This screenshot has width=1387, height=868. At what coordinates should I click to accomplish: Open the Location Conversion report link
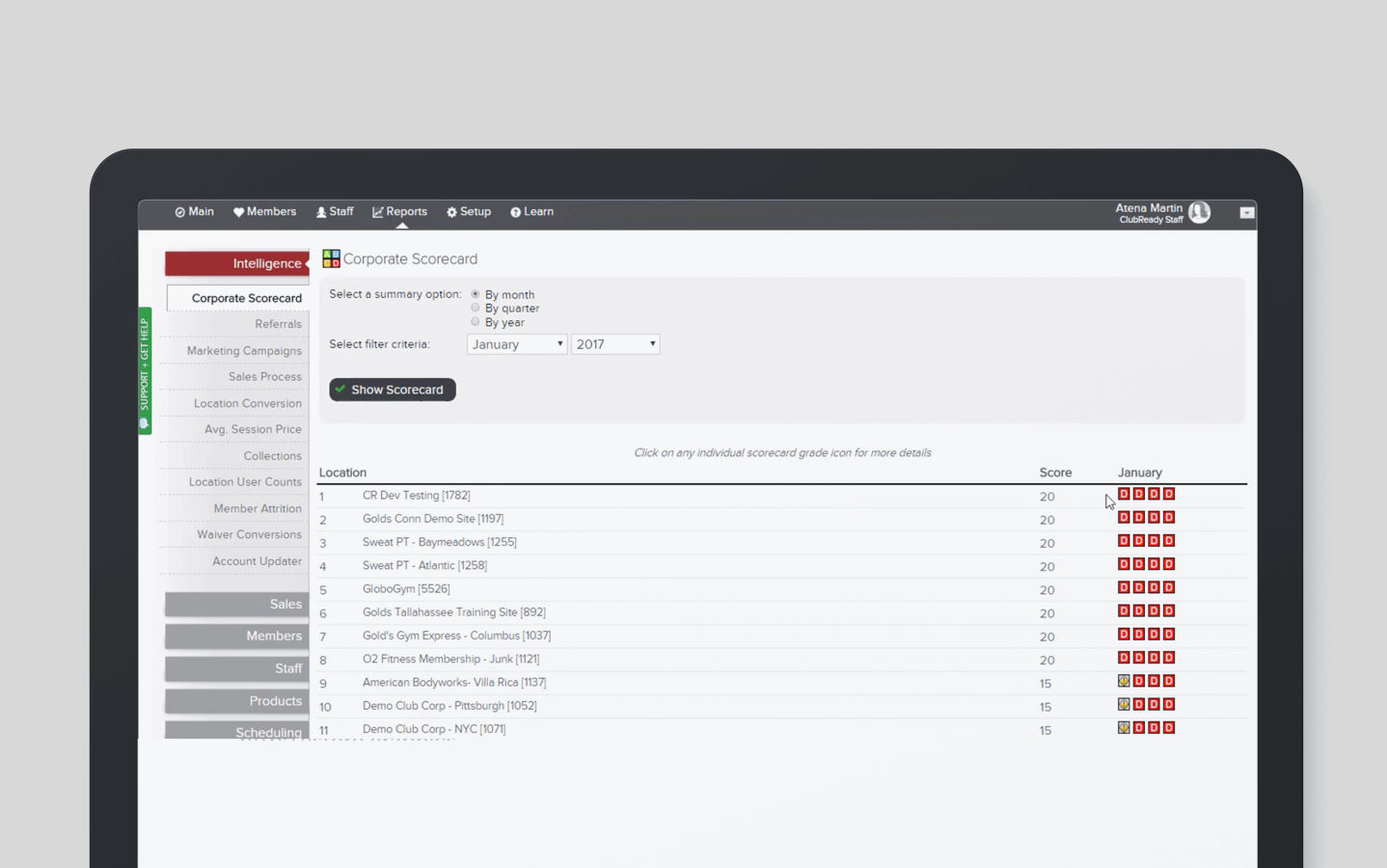248,403
